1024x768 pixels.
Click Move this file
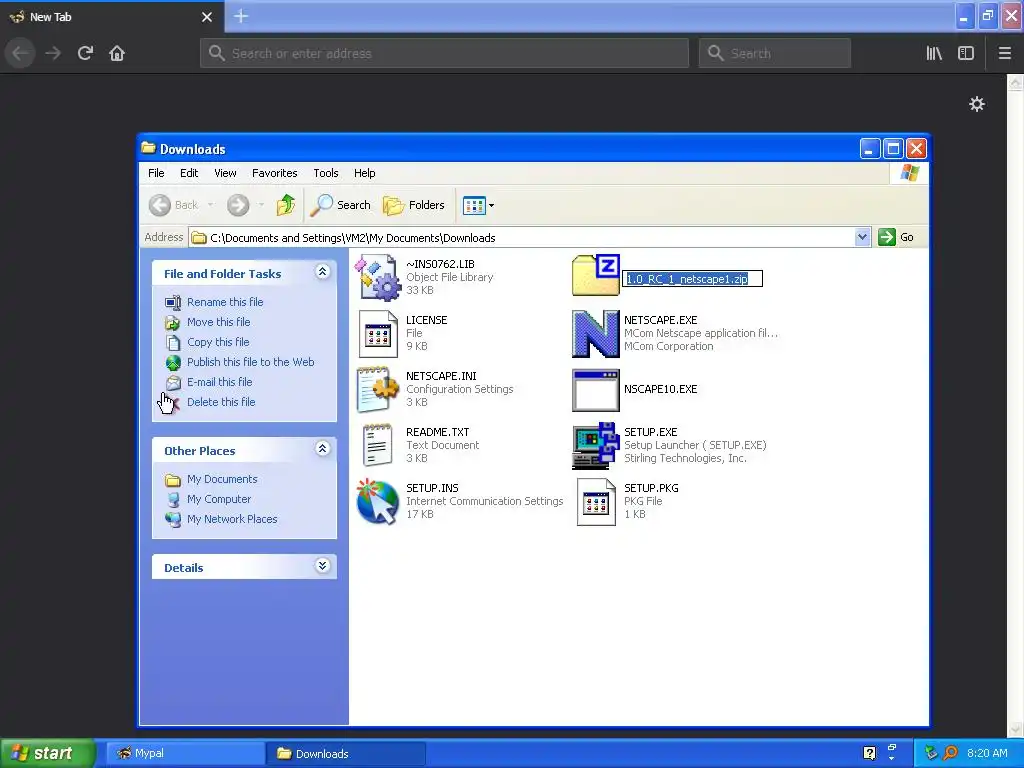218,322
